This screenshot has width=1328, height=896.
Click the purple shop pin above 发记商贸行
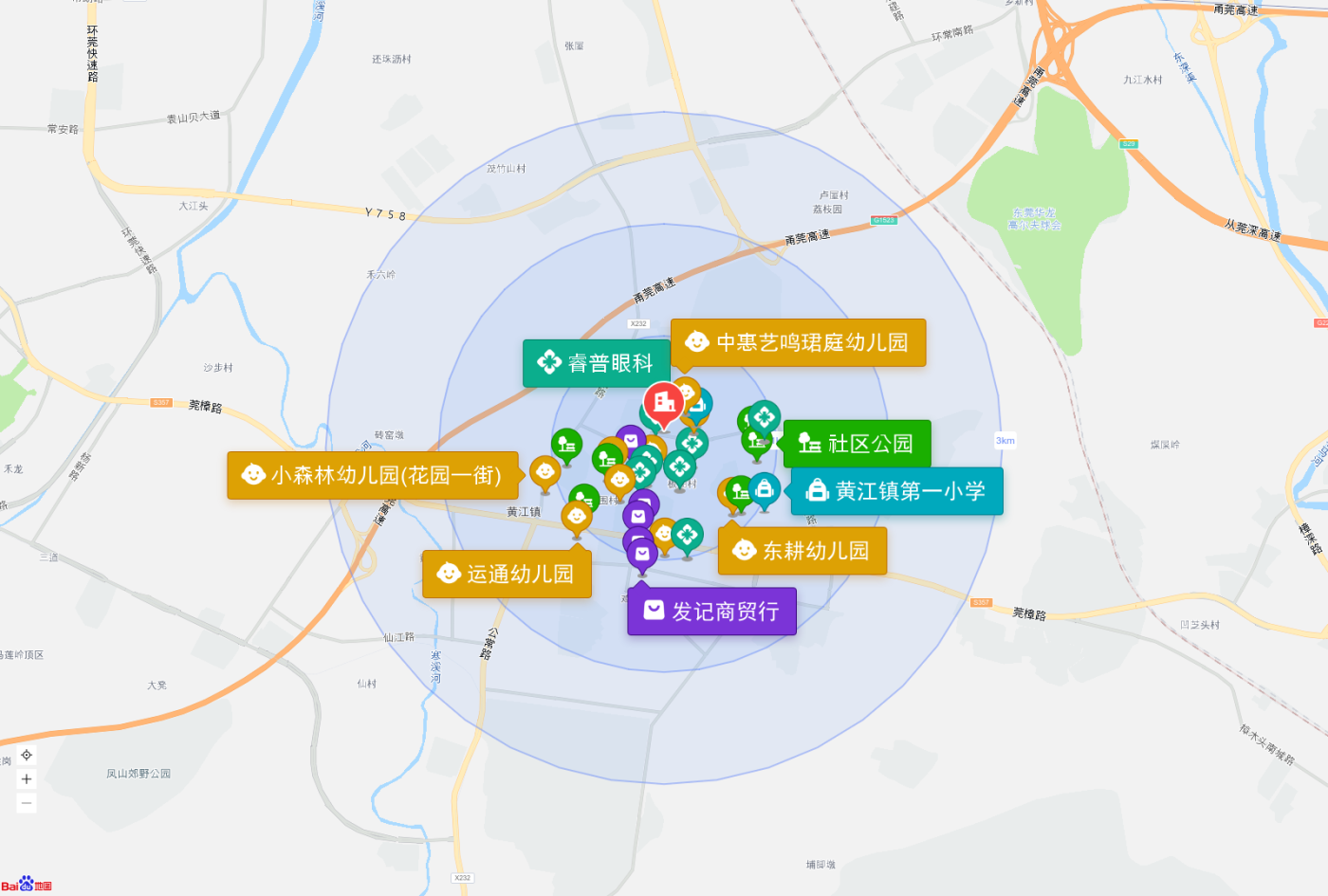(642, 555)
